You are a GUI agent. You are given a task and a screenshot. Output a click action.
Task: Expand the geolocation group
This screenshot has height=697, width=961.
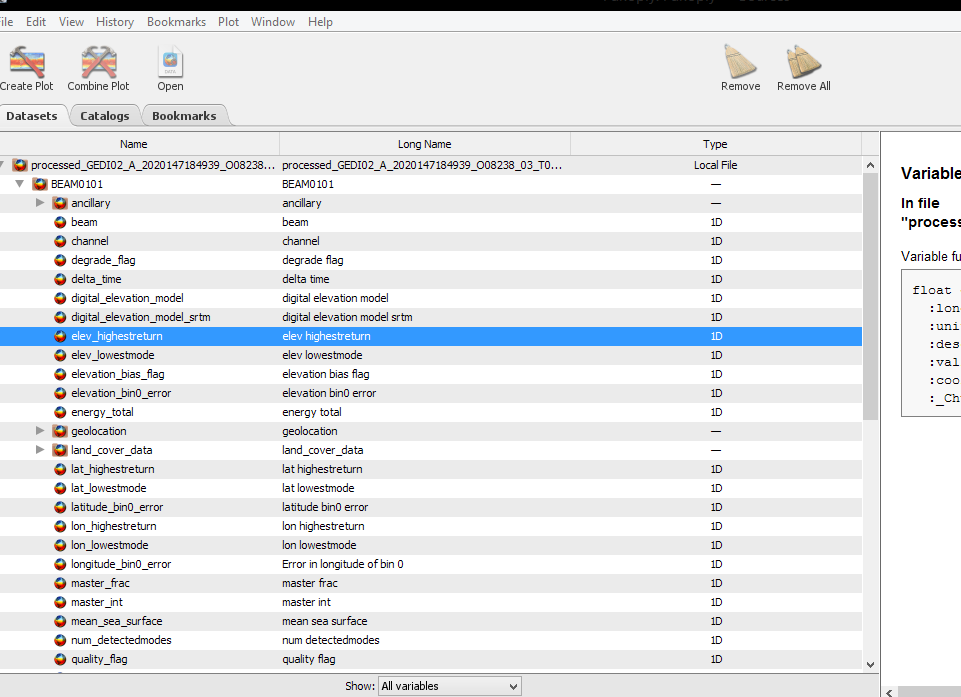(41, 431)
